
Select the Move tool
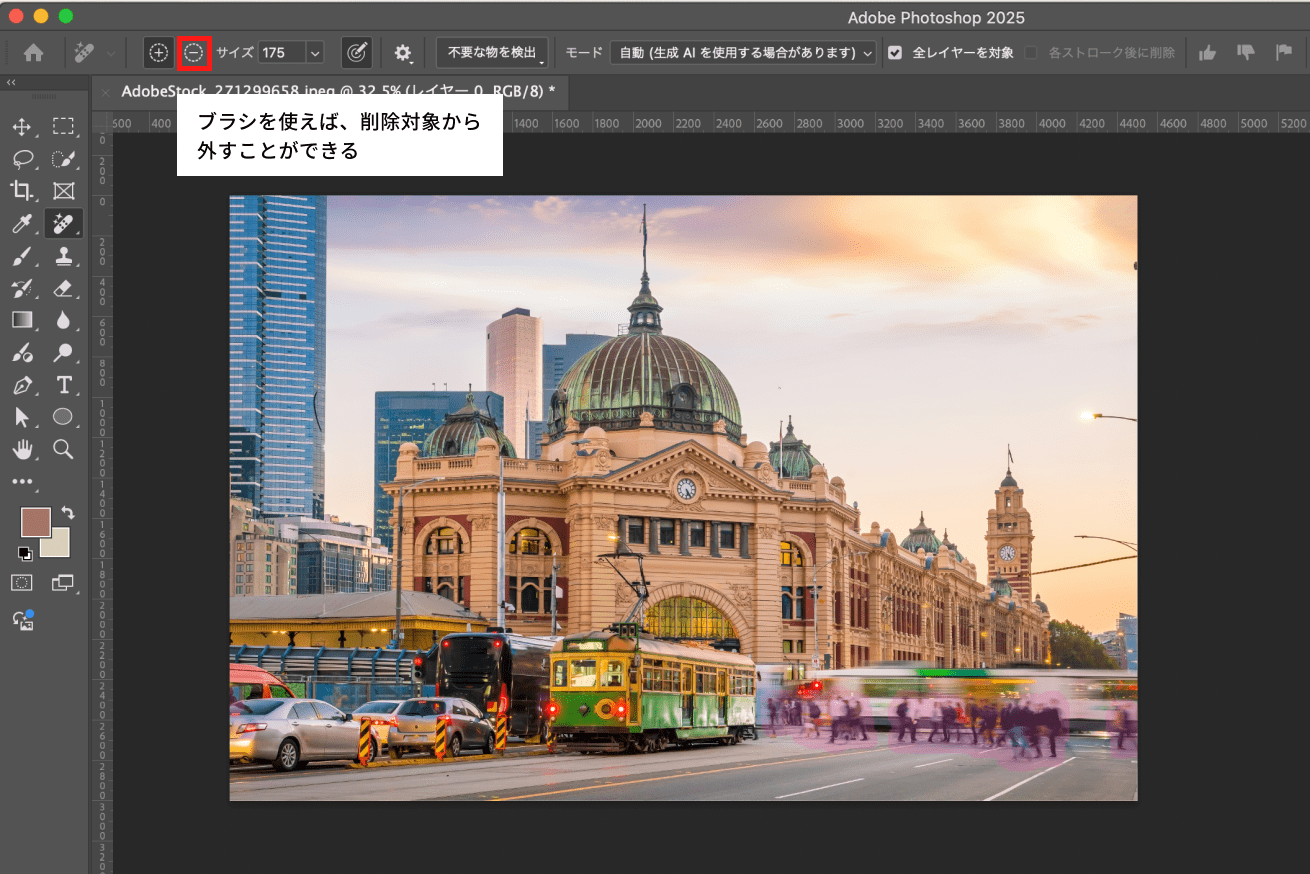(x=23, y=125)
